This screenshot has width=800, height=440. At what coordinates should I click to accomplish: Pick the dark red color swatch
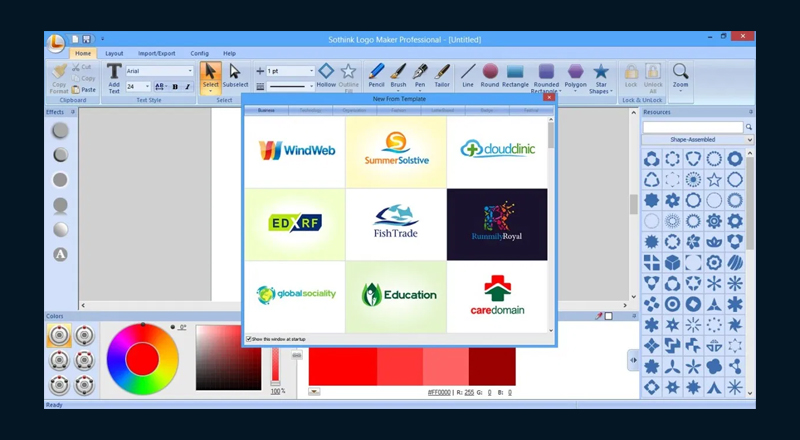(x=491, y=365)
